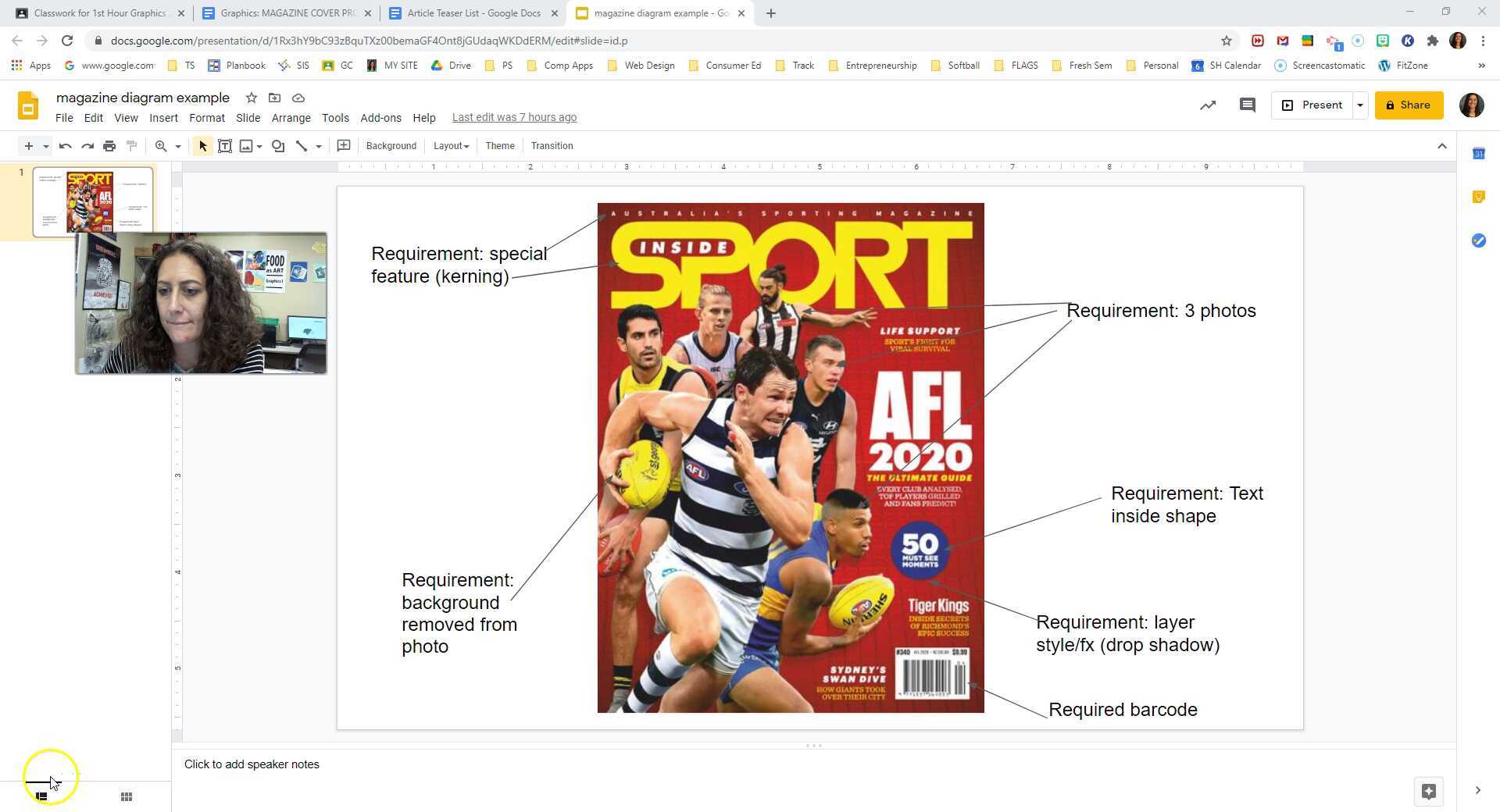Viewport: 1500px width, 812px height.
Task: Select the text box tool
Action: click(x=225, y=146)
